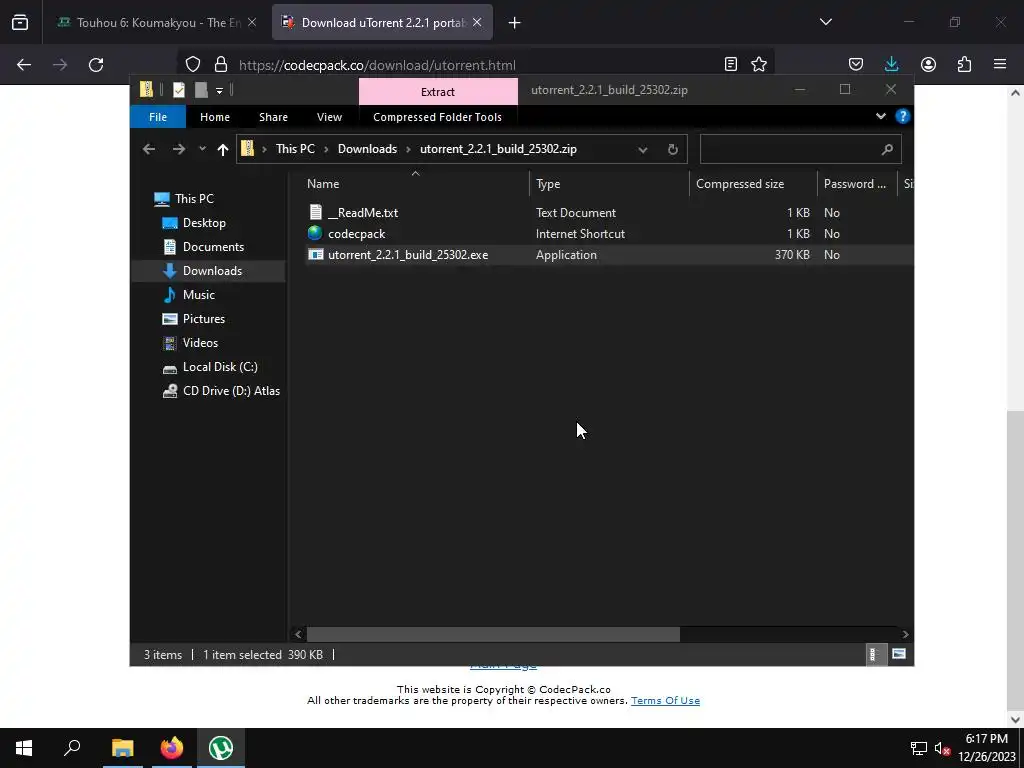1024x768 pixels.
Task: Open Pictures in navigation pane
Action: pyautogui.click(x=204, y=319)
